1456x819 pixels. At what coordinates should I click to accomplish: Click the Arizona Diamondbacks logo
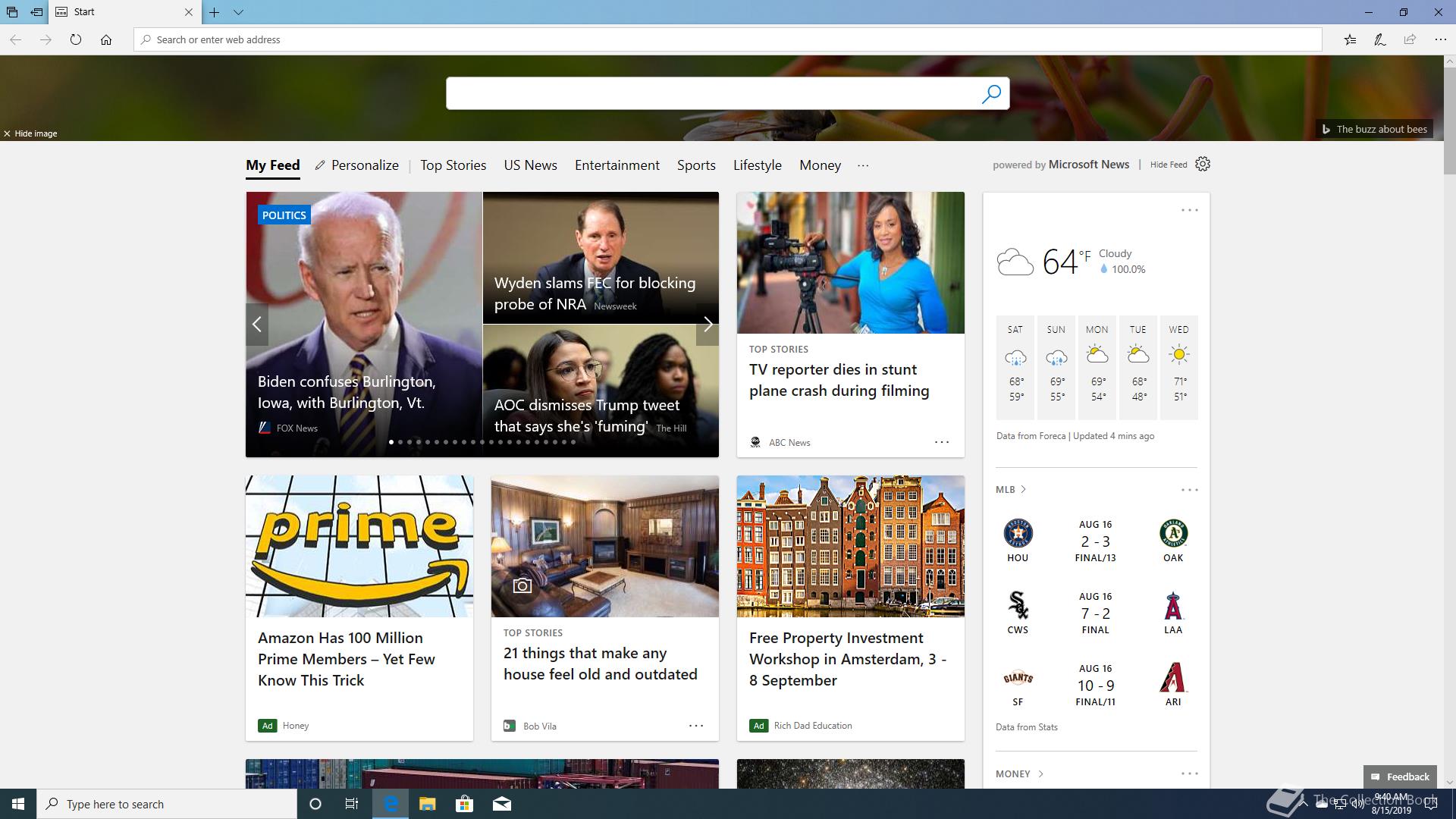pyautogui.click(x=1173, y=677)
